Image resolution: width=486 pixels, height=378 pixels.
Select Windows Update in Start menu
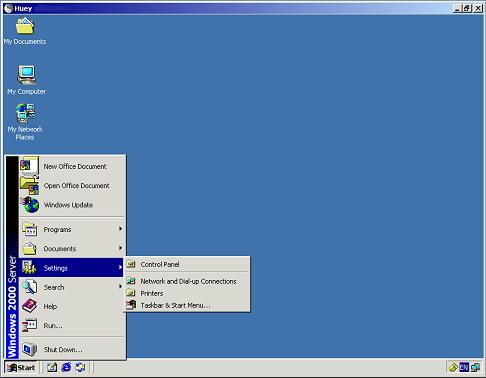(72, 205)
